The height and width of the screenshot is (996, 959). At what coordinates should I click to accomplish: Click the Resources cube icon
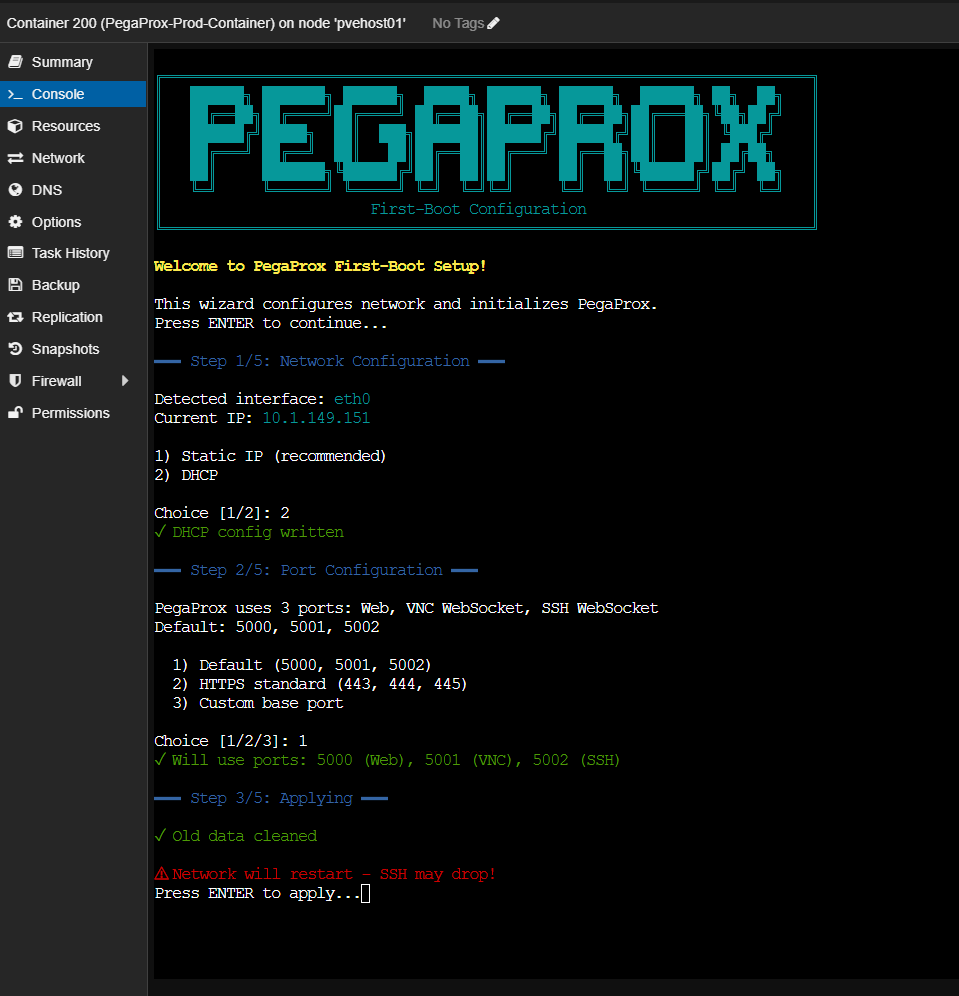[15, 126]
